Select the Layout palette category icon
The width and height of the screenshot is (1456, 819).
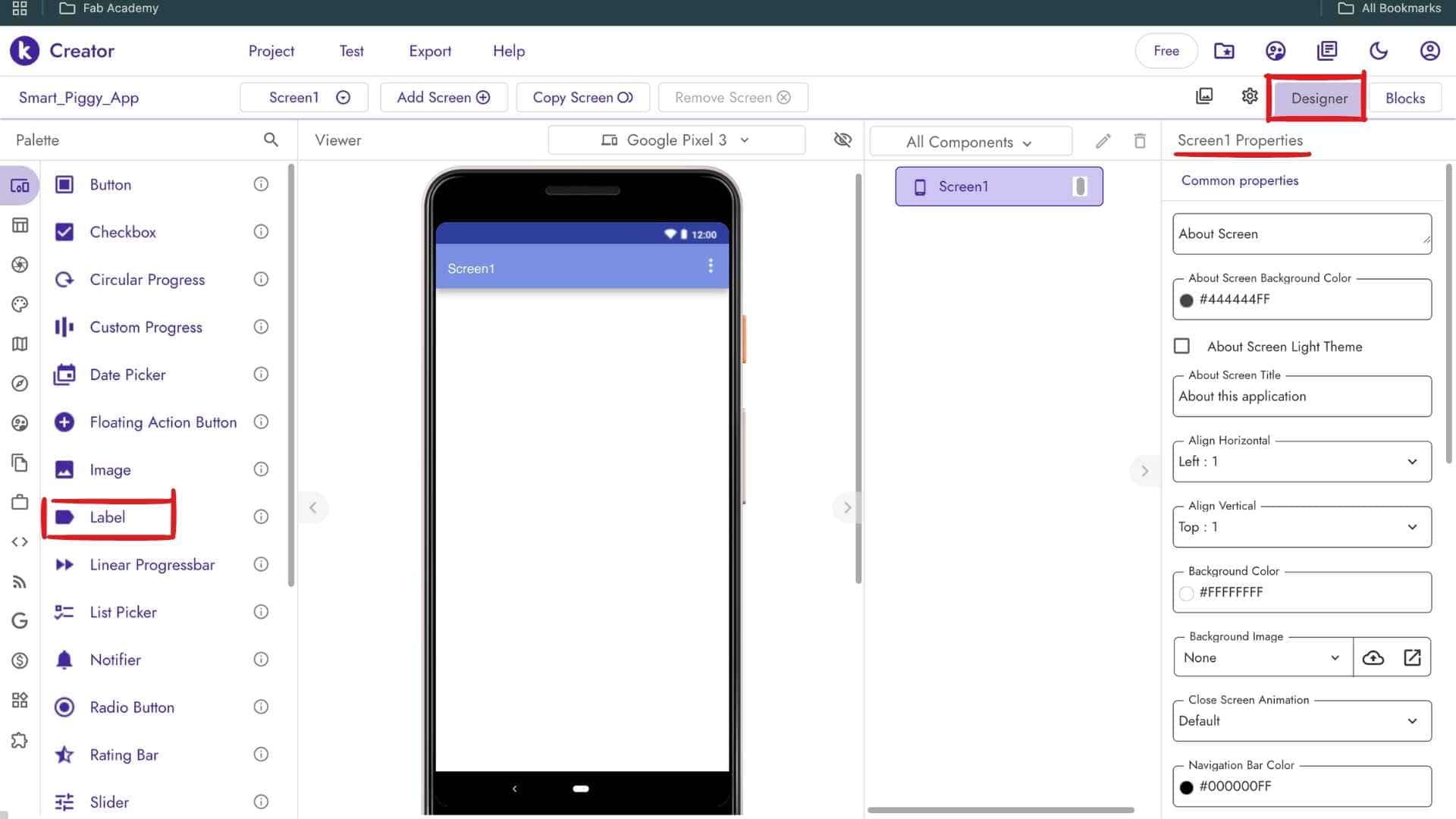[x=20, y=225]
